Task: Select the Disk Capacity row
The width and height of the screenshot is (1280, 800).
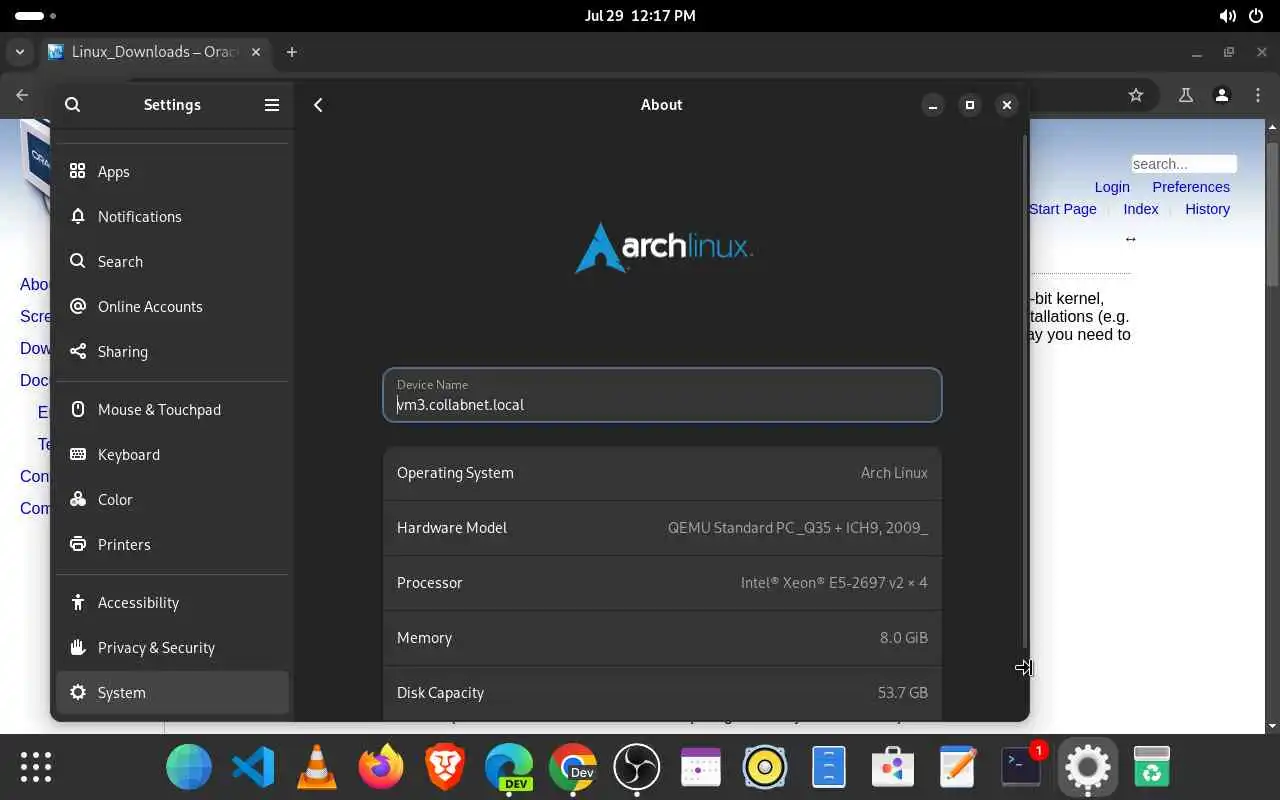Action: (662, 693)
